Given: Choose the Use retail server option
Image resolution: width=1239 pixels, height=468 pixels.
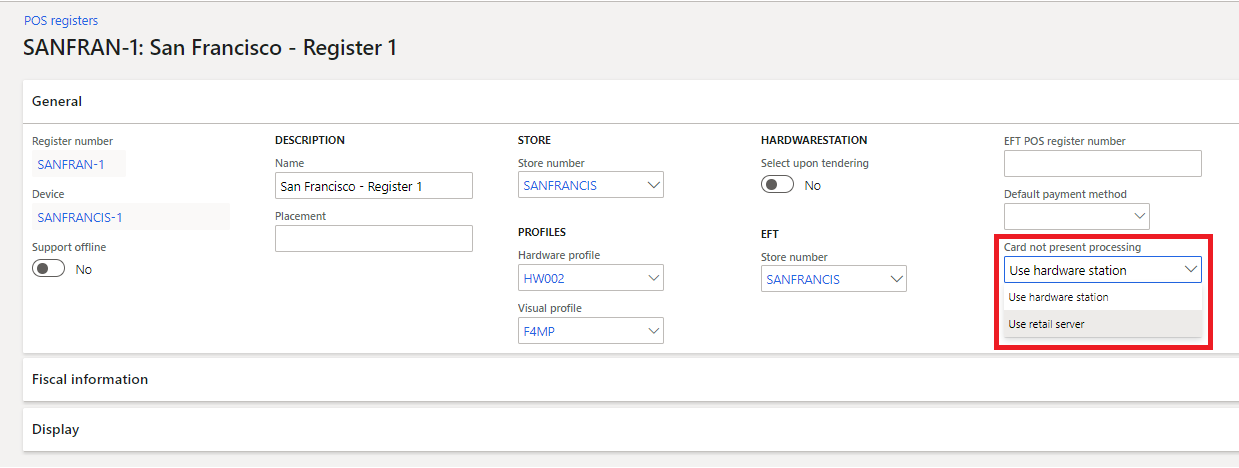Looking at the screenshot, I should pyautogui.click(x=1046, y=324).
